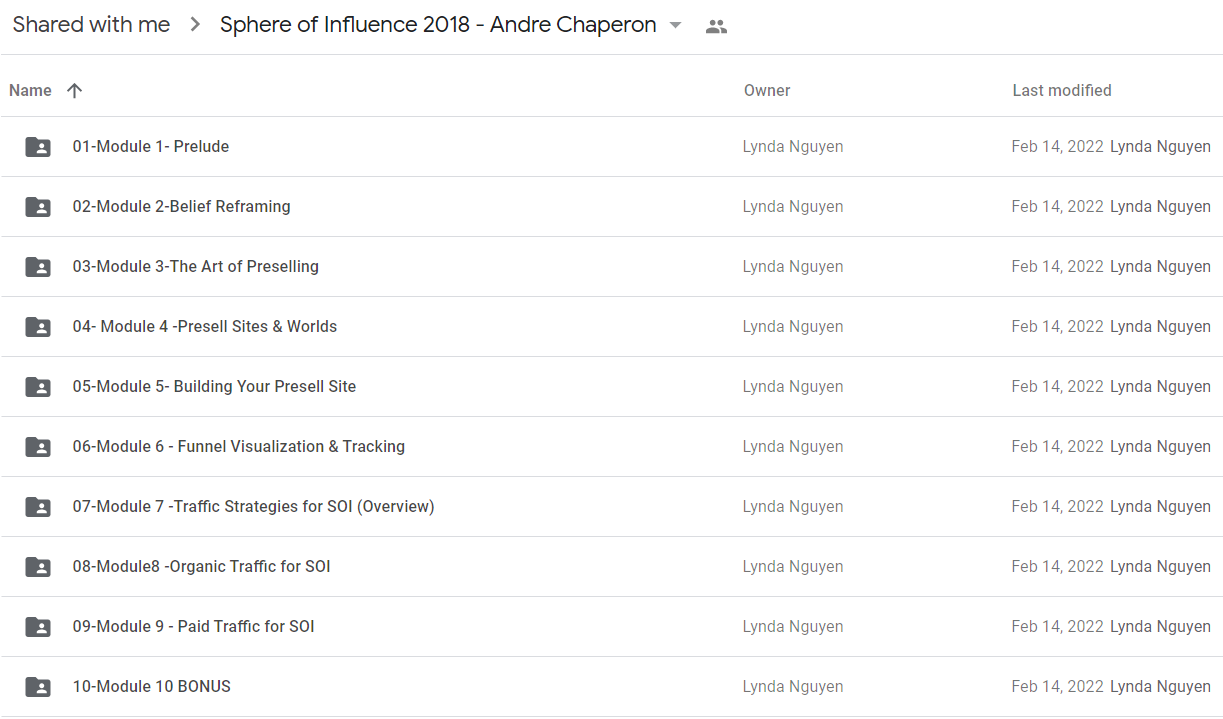The height and width of the screenshot is (719, 1223).
Task: Select 10-Module 10 BONUS folder name
Action: coord(152,686)
